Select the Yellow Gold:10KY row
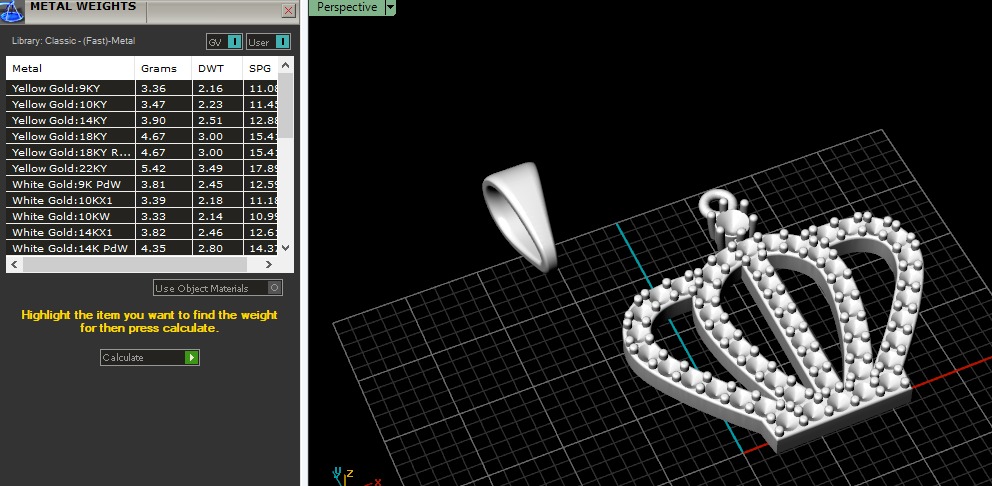The width and height of the screenshot is (992, 486). [142, 104]
